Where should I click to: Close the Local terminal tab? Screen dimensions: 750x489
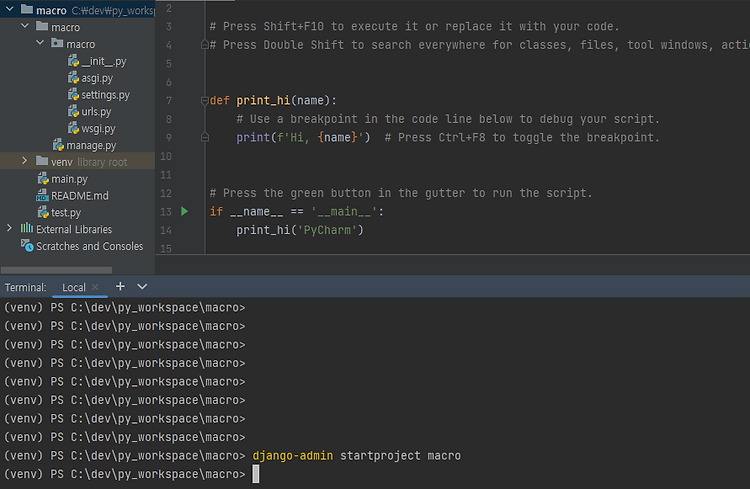(x=95, y=287)
